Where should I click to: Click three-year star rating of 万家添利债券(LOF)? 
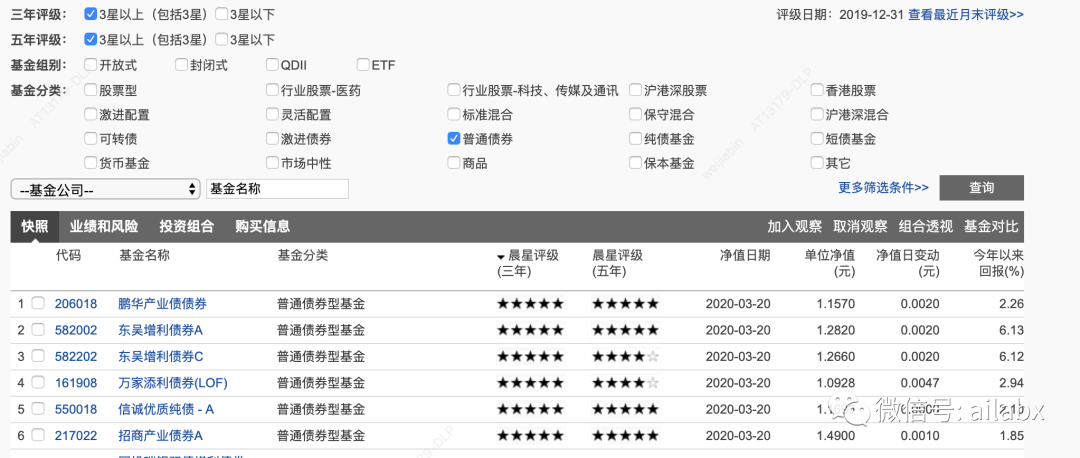530,383
